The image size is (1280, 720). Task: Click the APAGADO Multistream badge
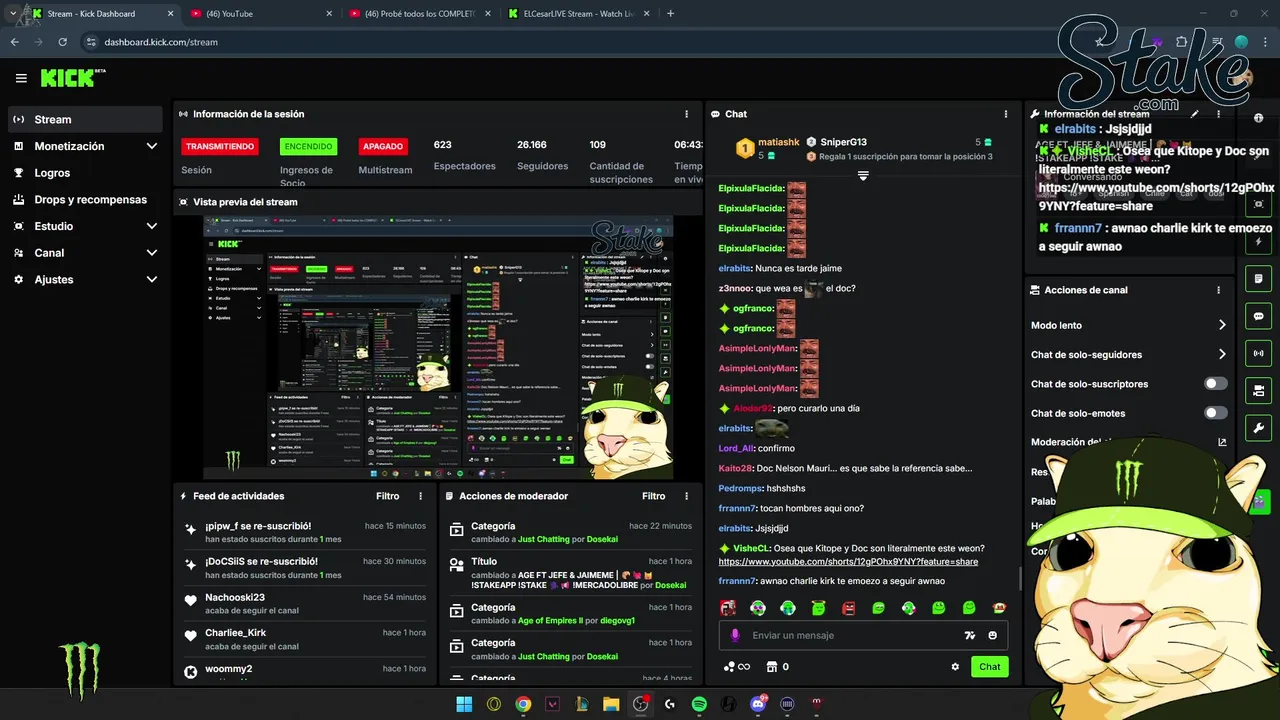(383, 146)
